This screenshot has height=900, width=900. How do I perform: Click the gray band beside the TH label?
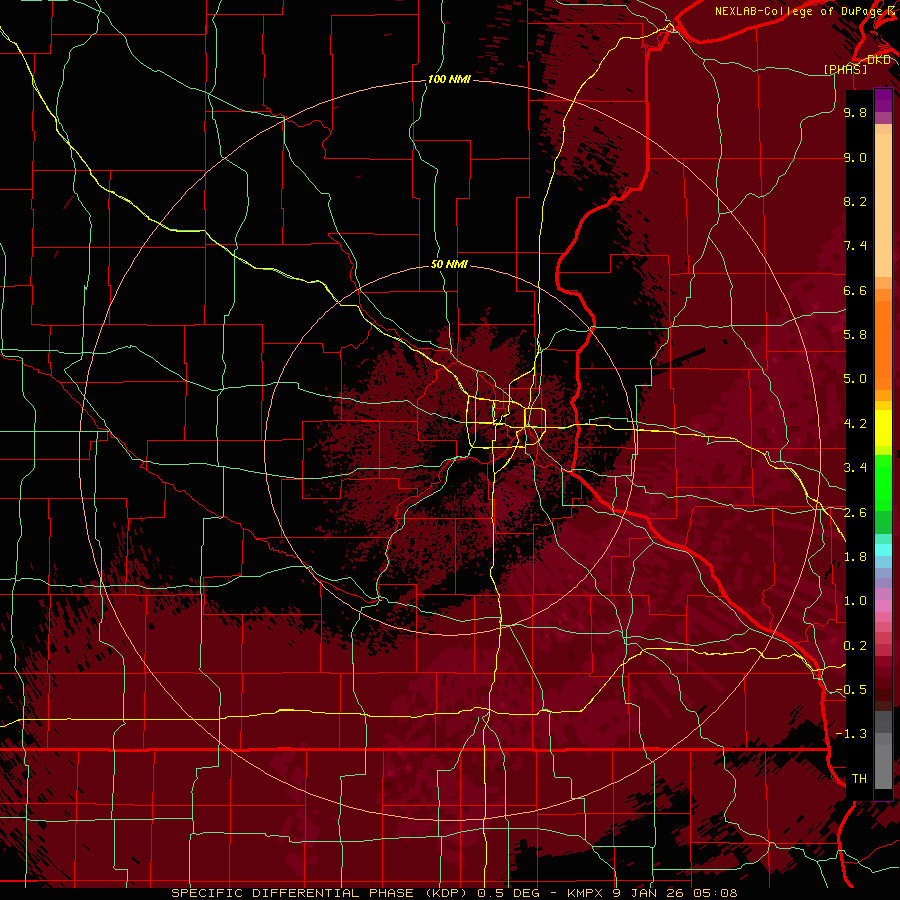(x=883, y=766)
